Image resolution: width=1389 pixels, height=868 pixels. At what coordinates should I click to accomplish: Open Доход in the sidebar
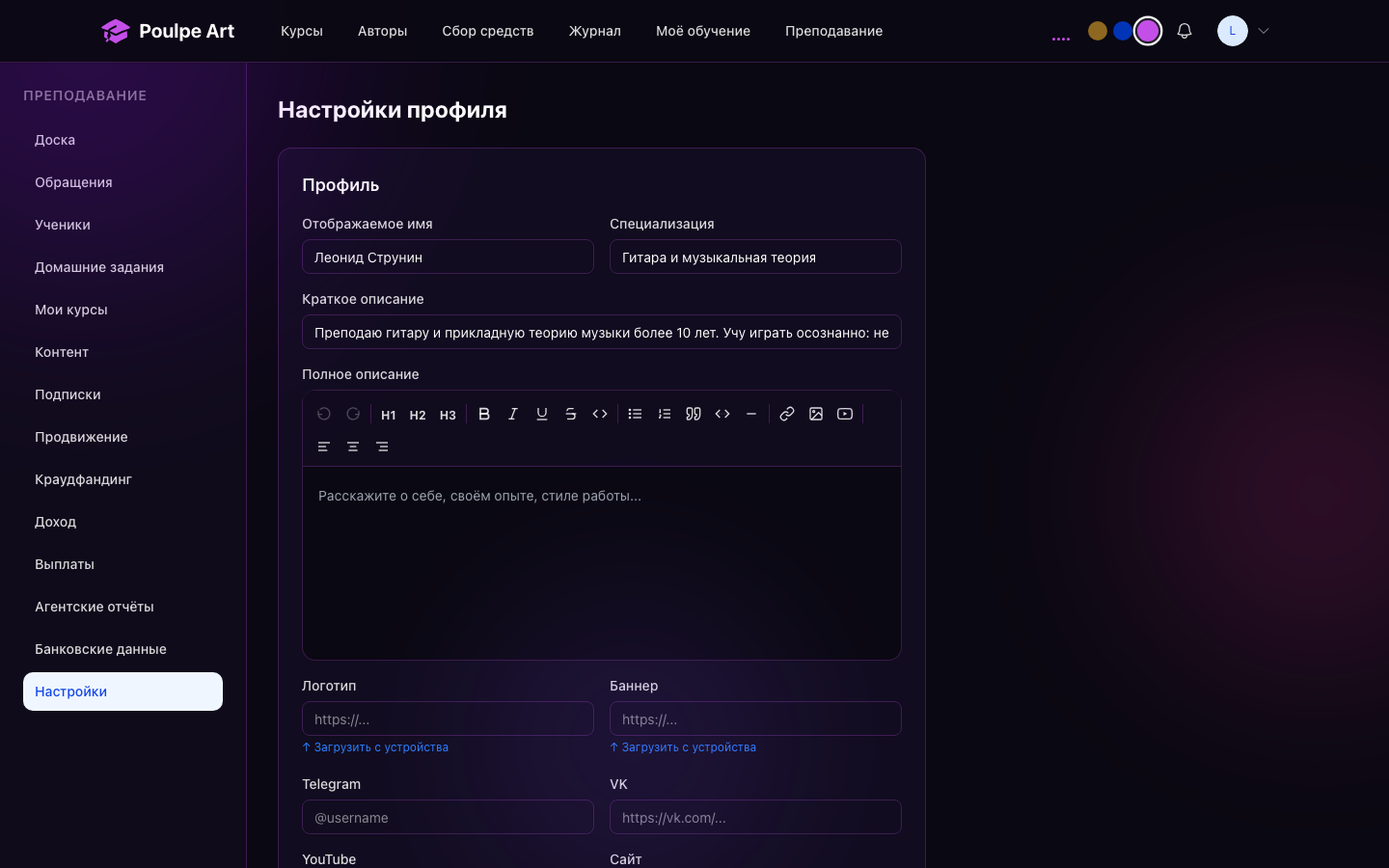(123, 522)
